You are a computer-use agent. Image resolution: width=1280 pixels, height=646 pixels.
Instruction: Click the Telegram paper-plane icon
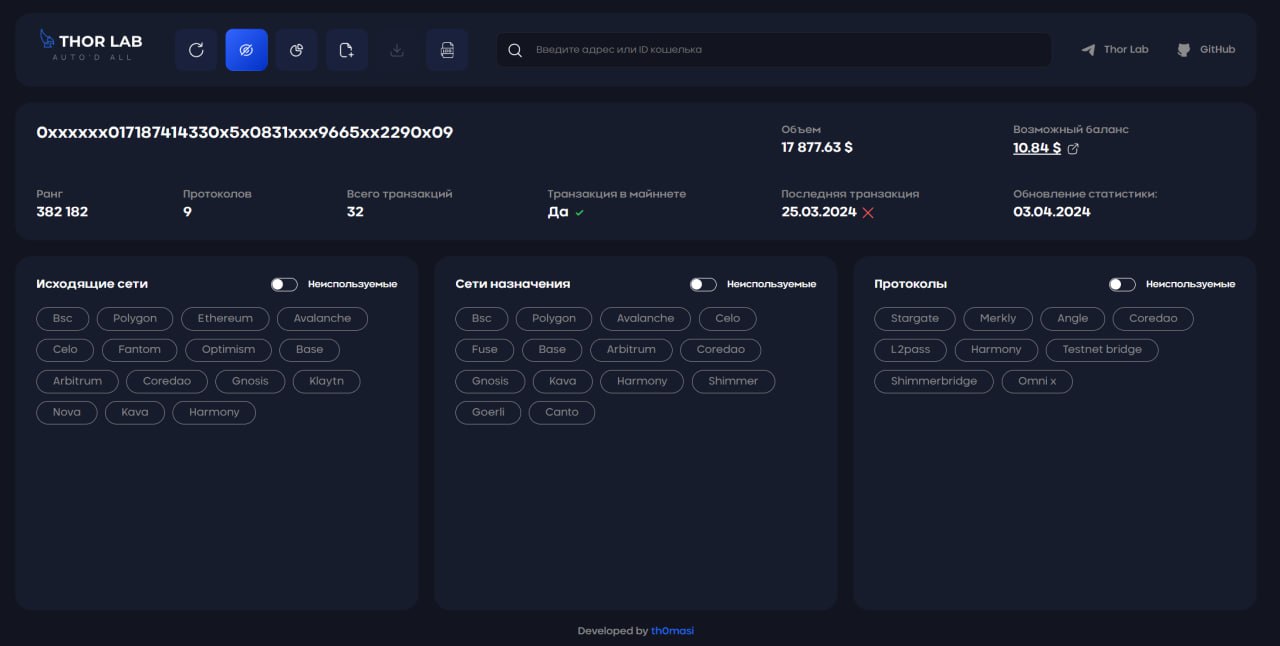click(x=1088, y=50)
